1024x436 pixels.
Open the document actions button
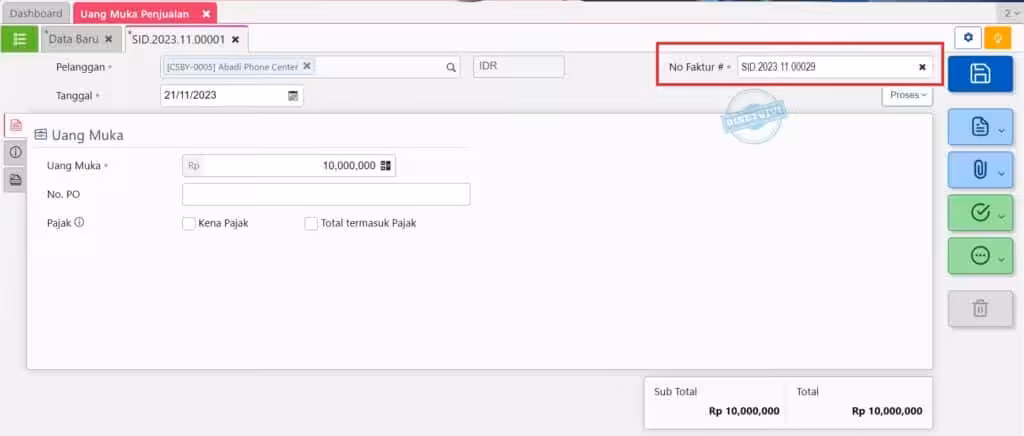(x=980, y=127)
